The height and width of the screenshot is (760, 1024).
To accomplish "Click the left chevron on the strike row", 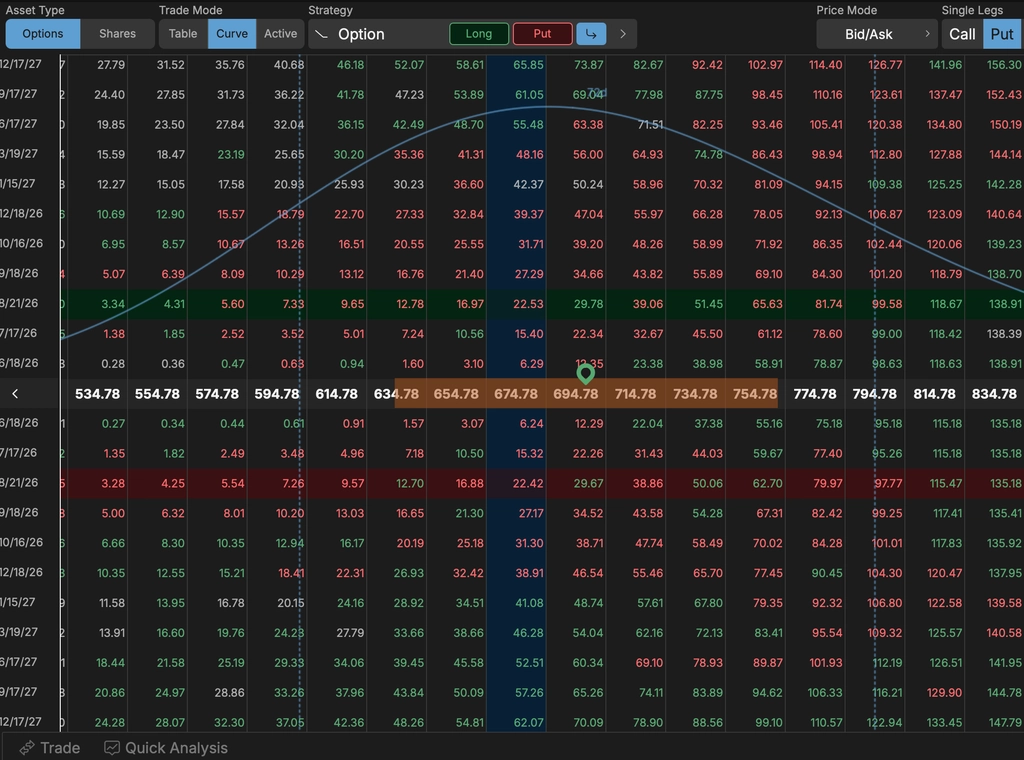I will pos(15,394).
